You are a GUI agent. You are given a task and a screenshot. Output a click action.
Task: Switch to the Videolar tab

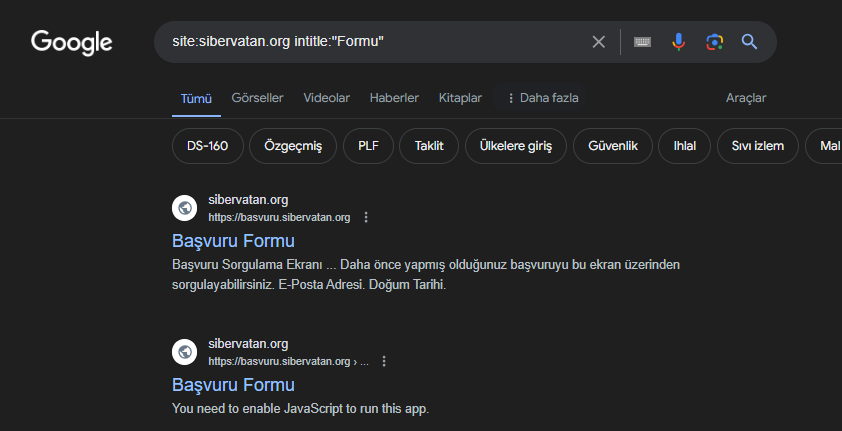tap(326, 98)
